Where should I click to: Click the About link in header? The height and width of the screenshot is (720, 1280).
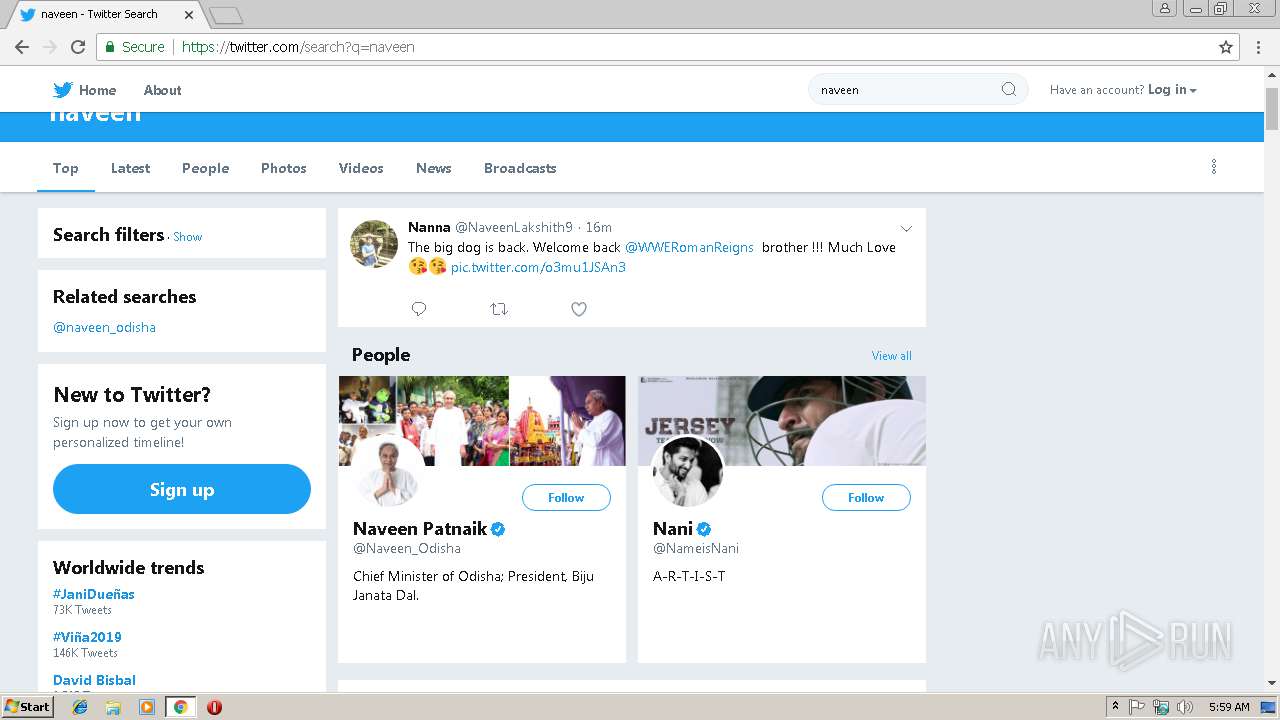click(162, 90)
